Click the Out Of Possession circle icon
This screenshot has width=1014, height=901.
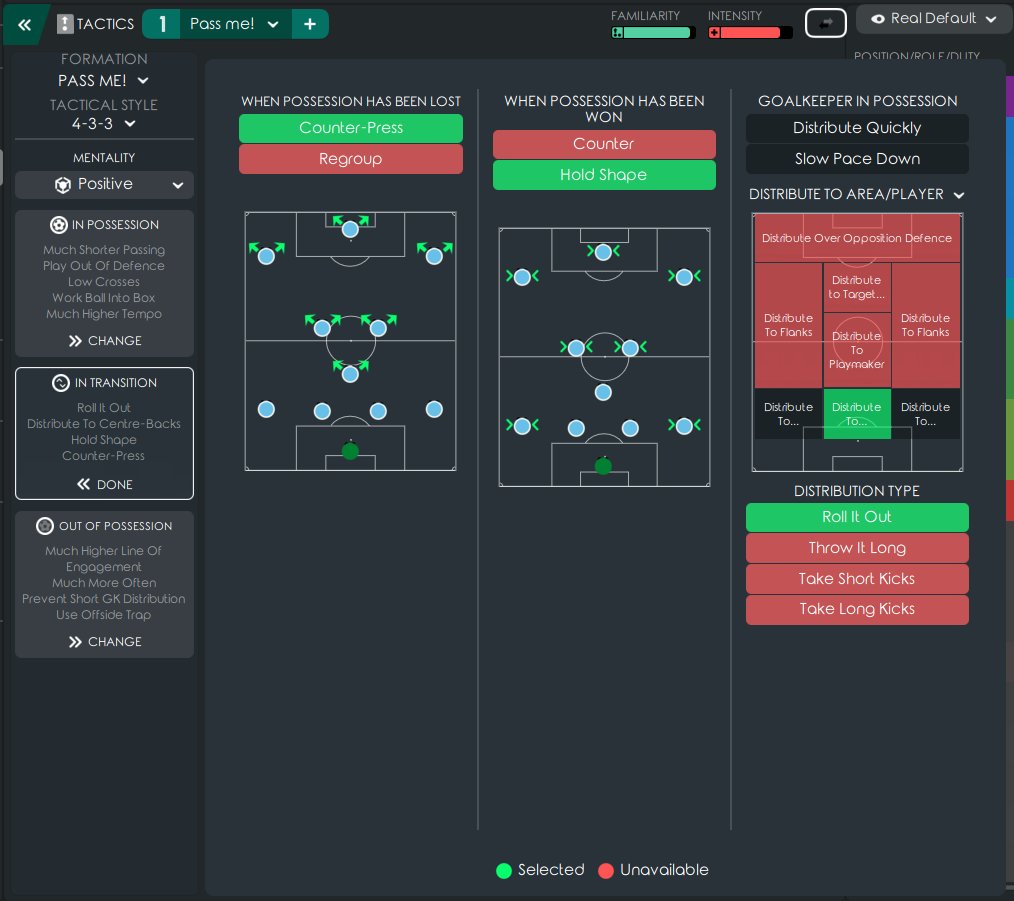click(x=45, y=526)
